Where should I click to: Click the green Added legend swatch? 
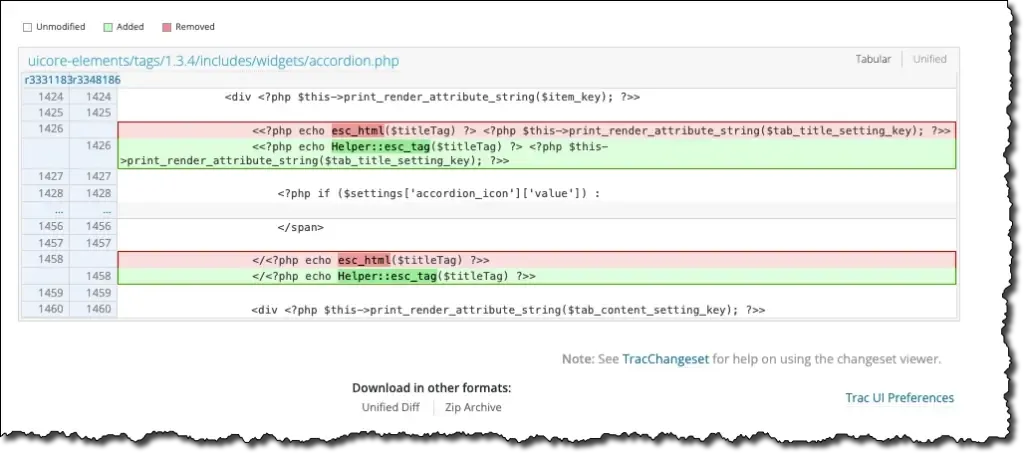(108, 27)
